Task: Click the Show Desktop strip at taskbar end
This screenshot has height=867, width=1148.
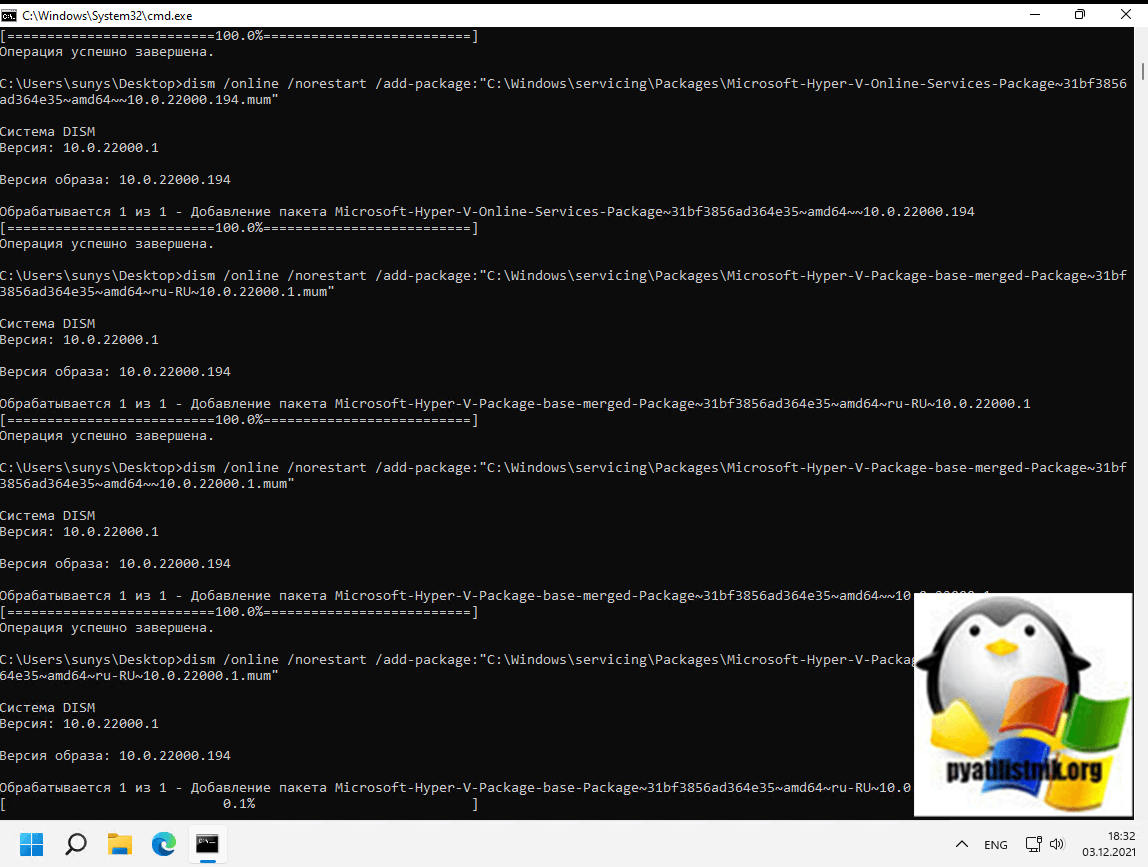Action: (x=1144, y=844)
